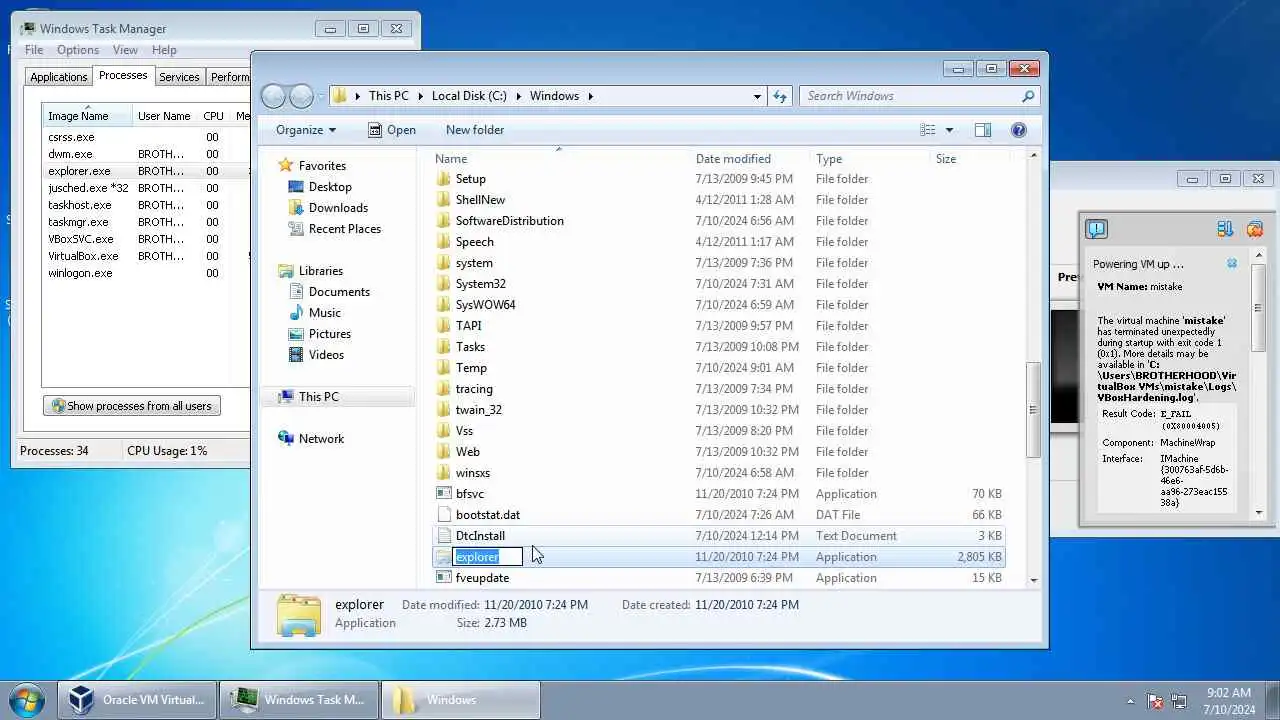Open the VirtualBox notification center icon

(x=1097, y=229)
